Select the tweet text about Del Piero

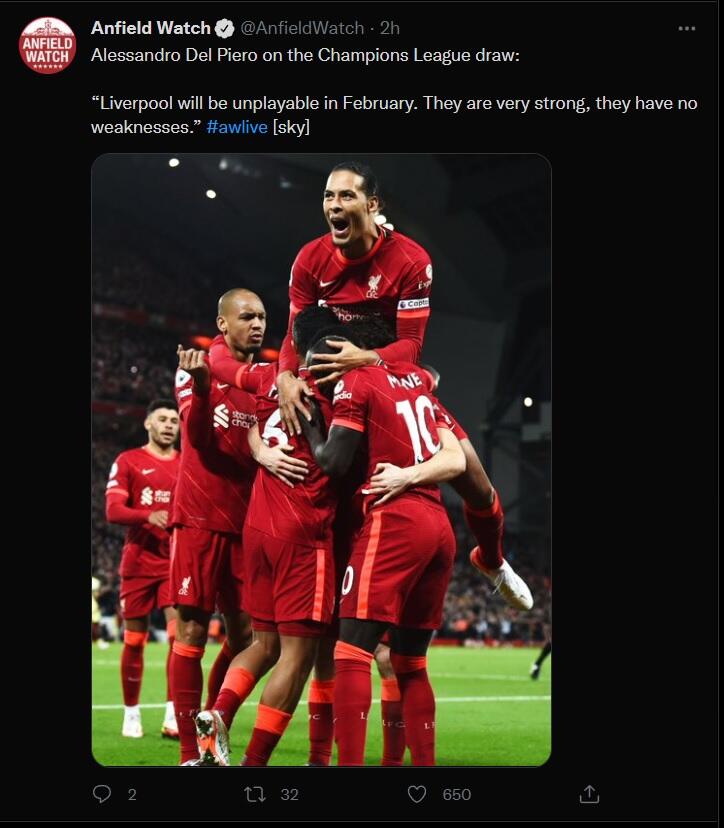pyautogui.click(x=305, y=55)
